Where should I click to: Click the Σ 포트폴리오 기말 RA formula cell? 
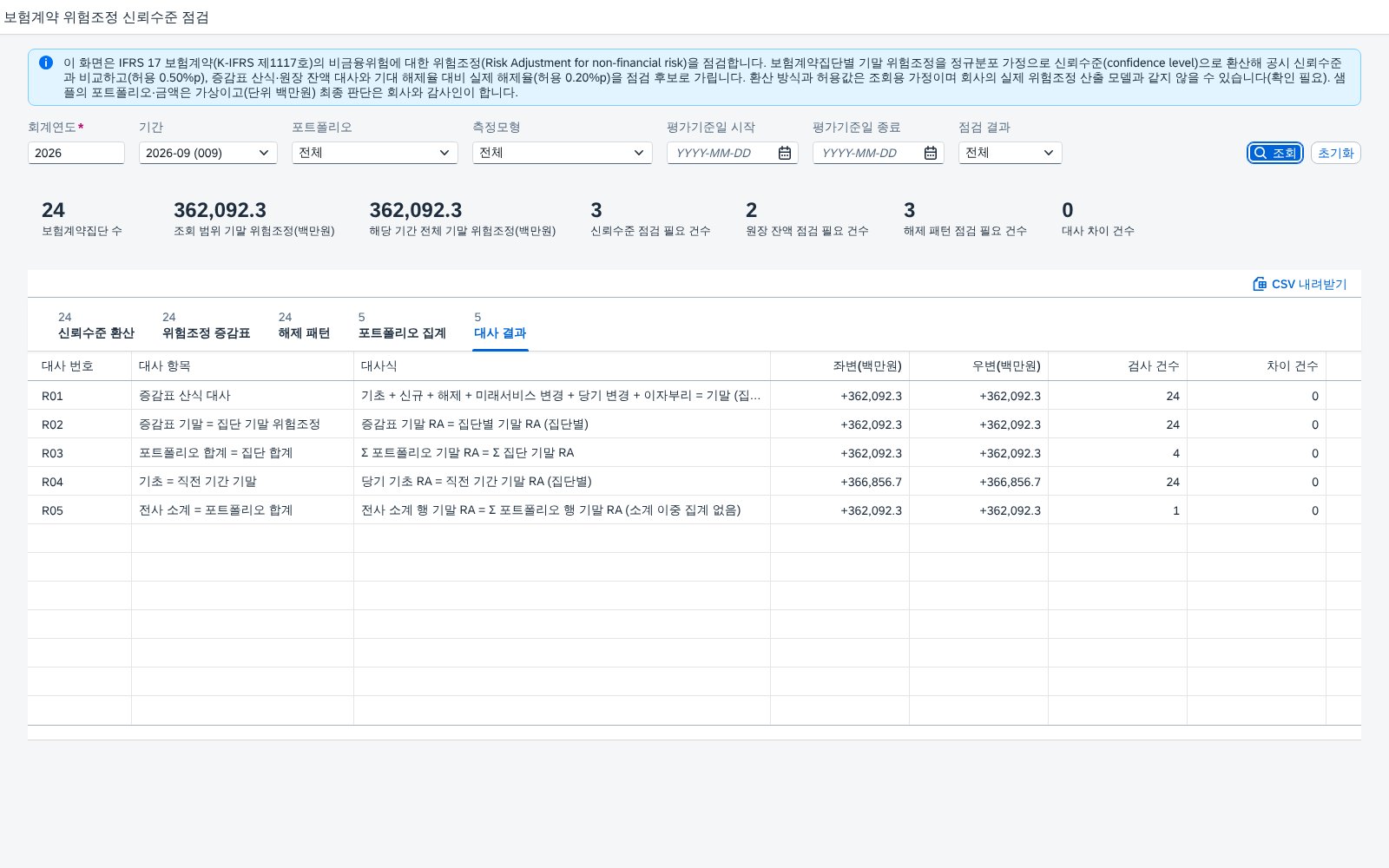(563, 453)
